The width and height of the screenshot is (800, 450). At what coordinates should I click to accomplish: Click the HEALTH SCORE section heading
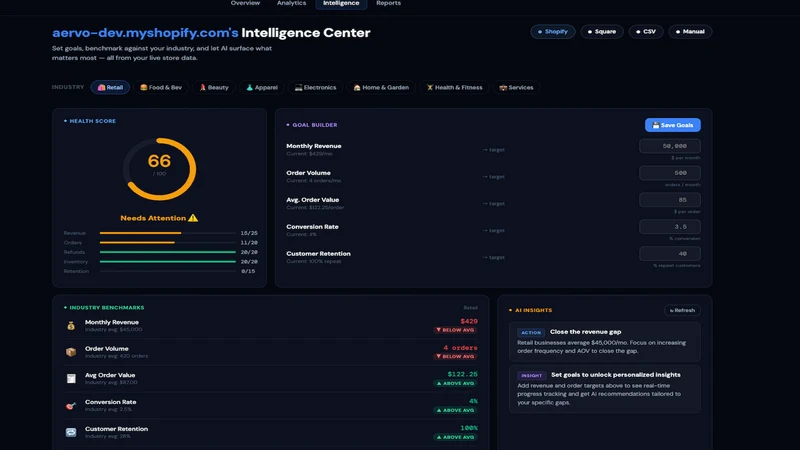tap(92, 121)
